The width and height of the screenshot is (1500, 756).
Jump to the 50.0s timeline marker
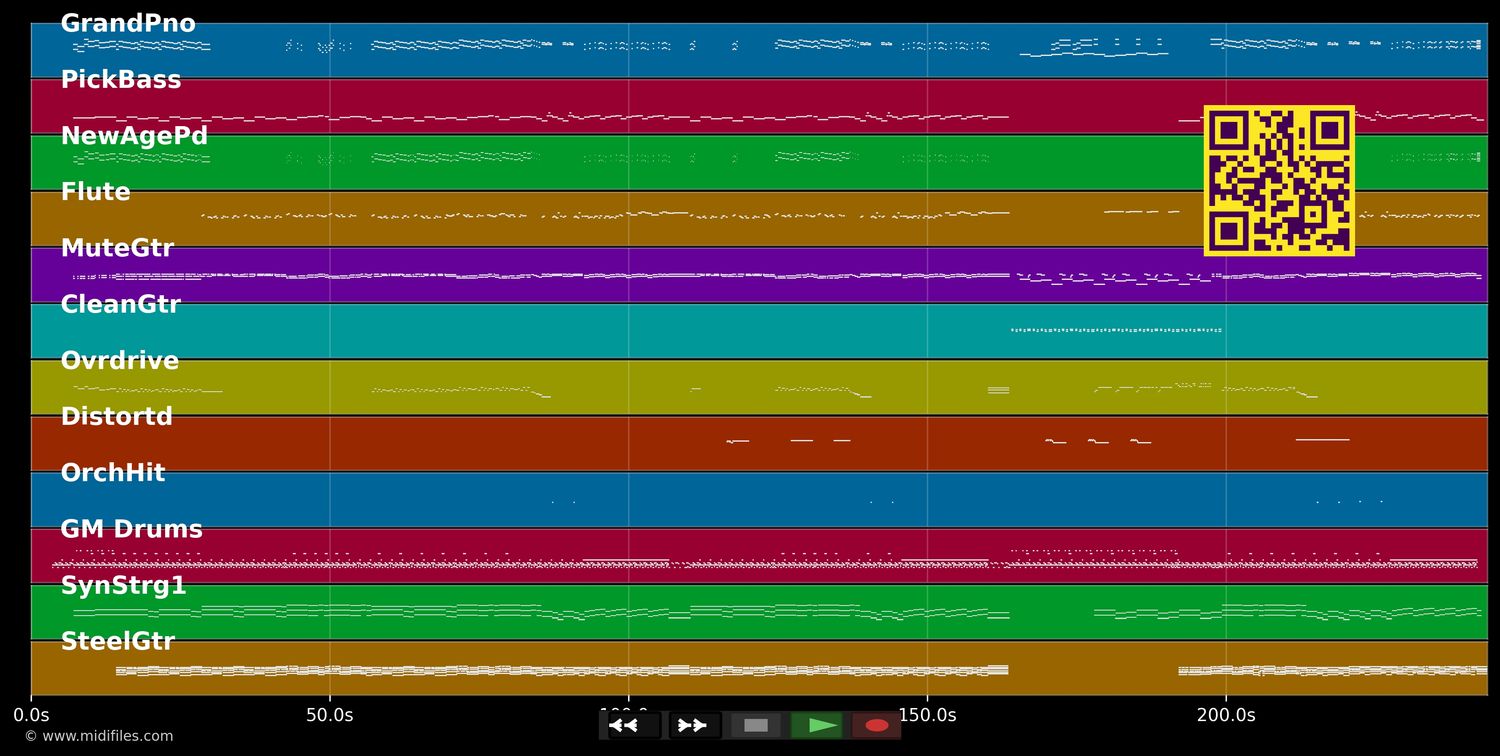pyautogui.click(x=329, y=715)
